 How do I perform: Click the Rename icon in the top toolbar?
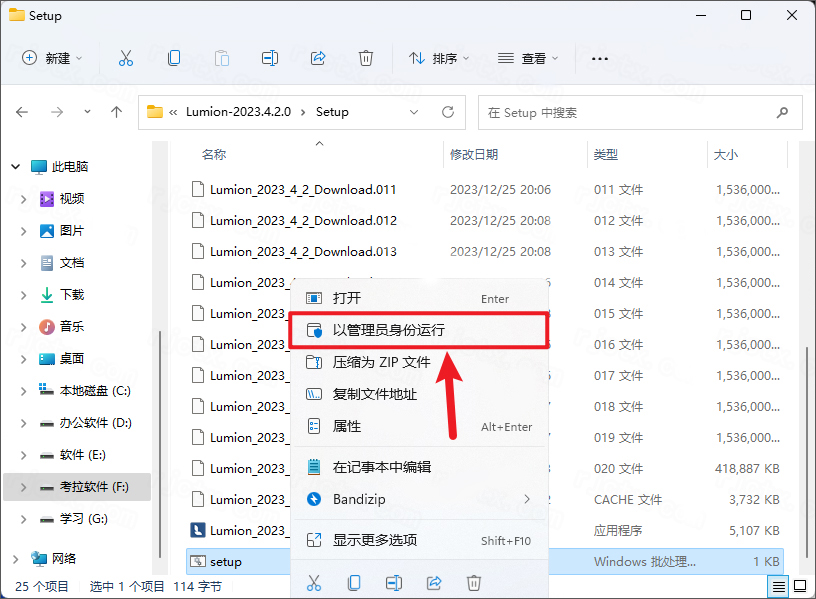pos(270,58)
